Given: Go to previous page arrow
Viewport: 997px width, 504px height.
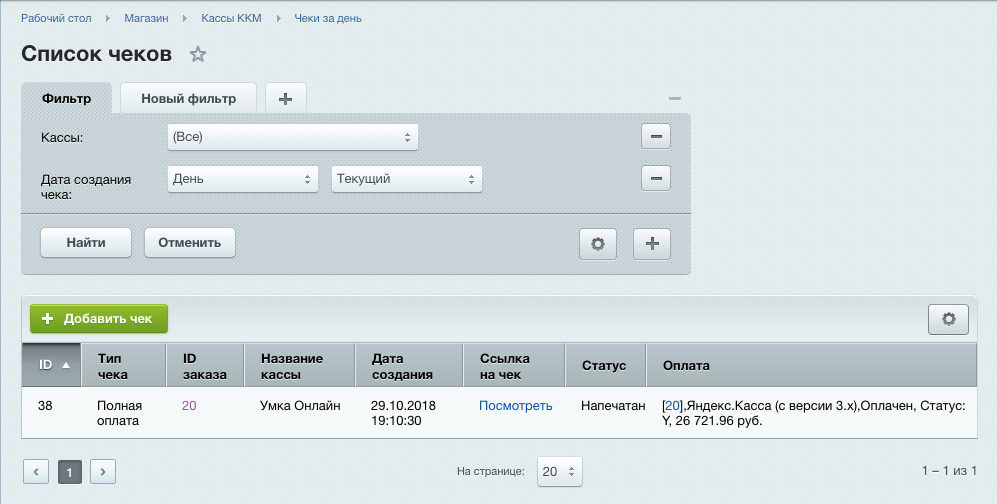Looking at the screenshot, I should pyautogui.click(x=36, y=471).
